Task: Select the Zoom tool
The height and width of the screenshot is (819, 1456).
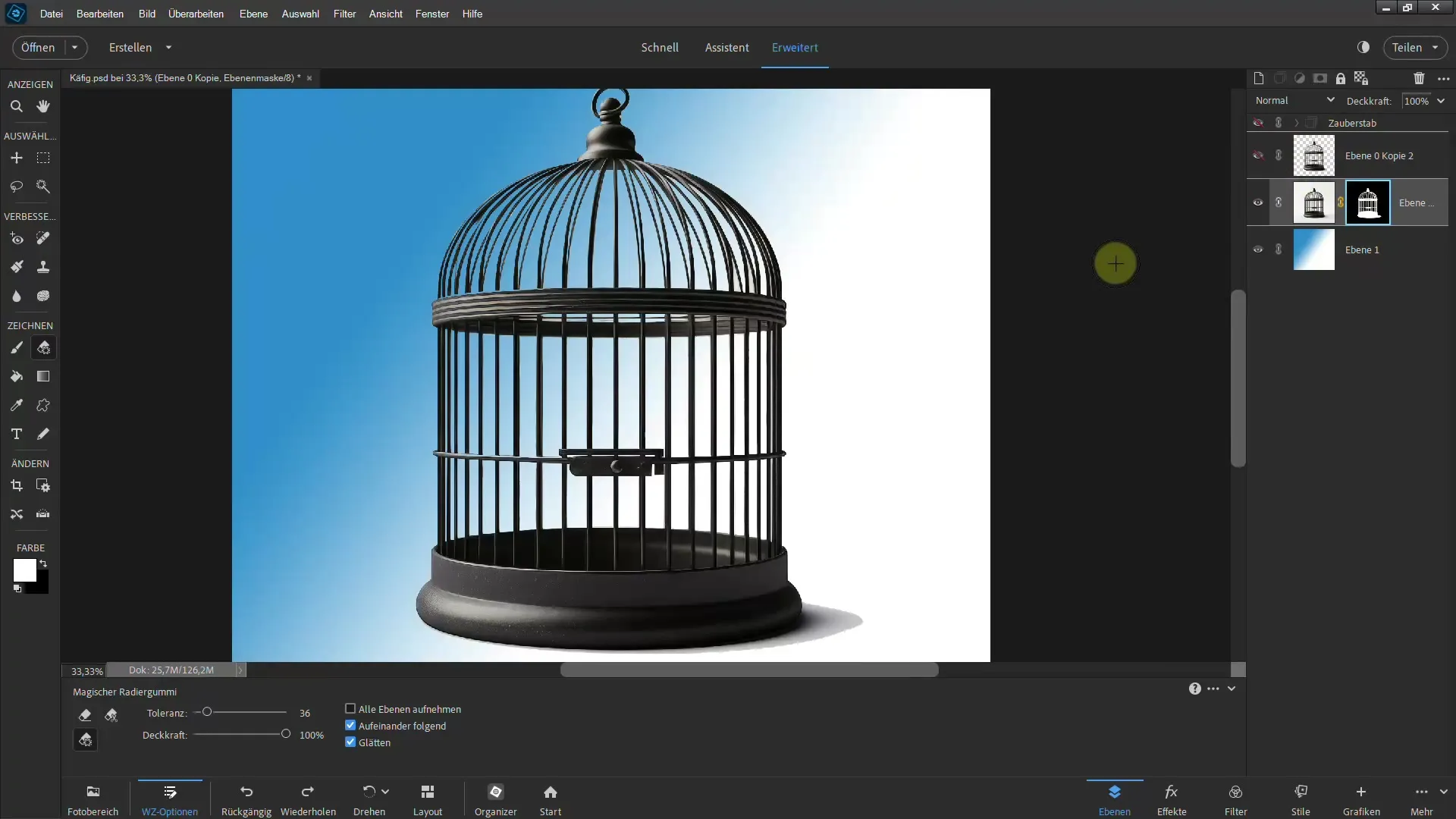Action: (x=16, y=107)
